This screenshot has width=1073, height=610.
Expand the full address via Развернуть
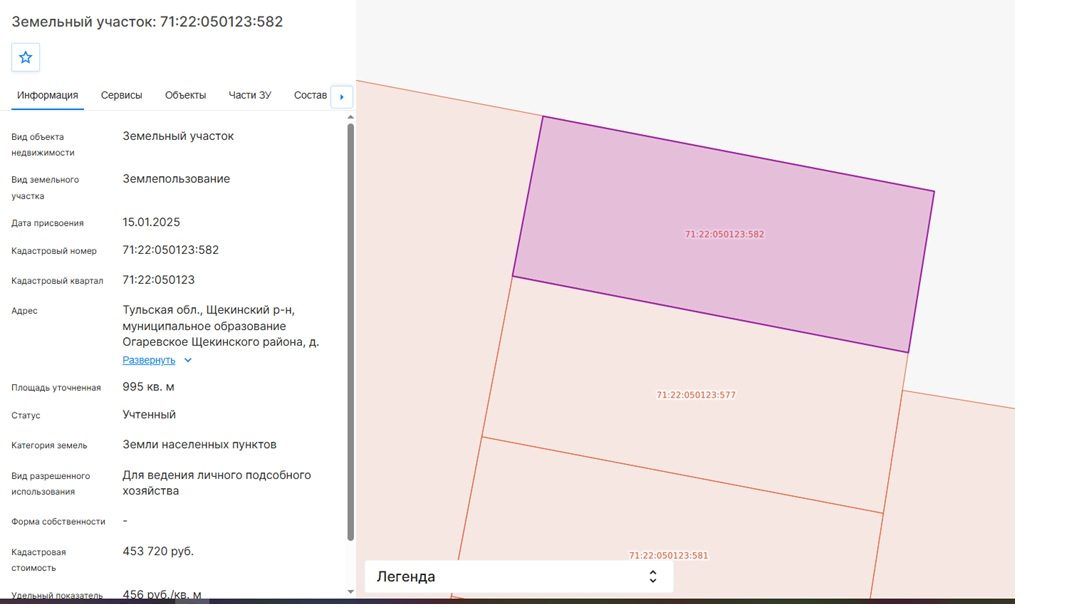coord(148,360)
